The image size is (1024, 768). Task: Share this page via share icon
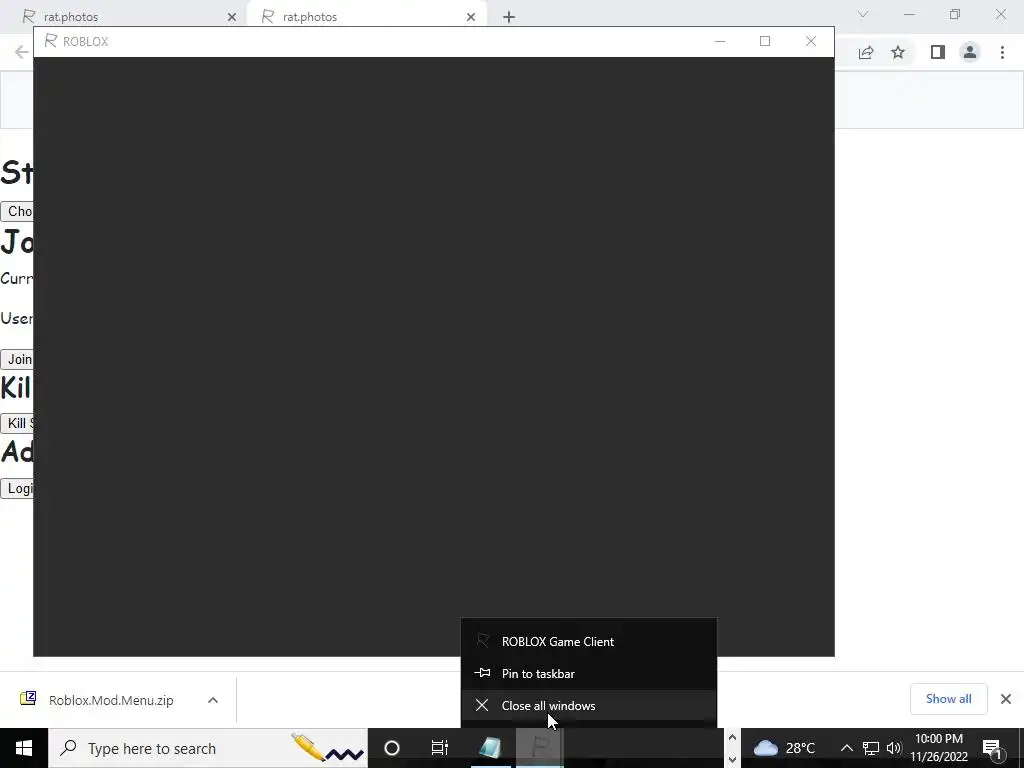coord(866,52)
